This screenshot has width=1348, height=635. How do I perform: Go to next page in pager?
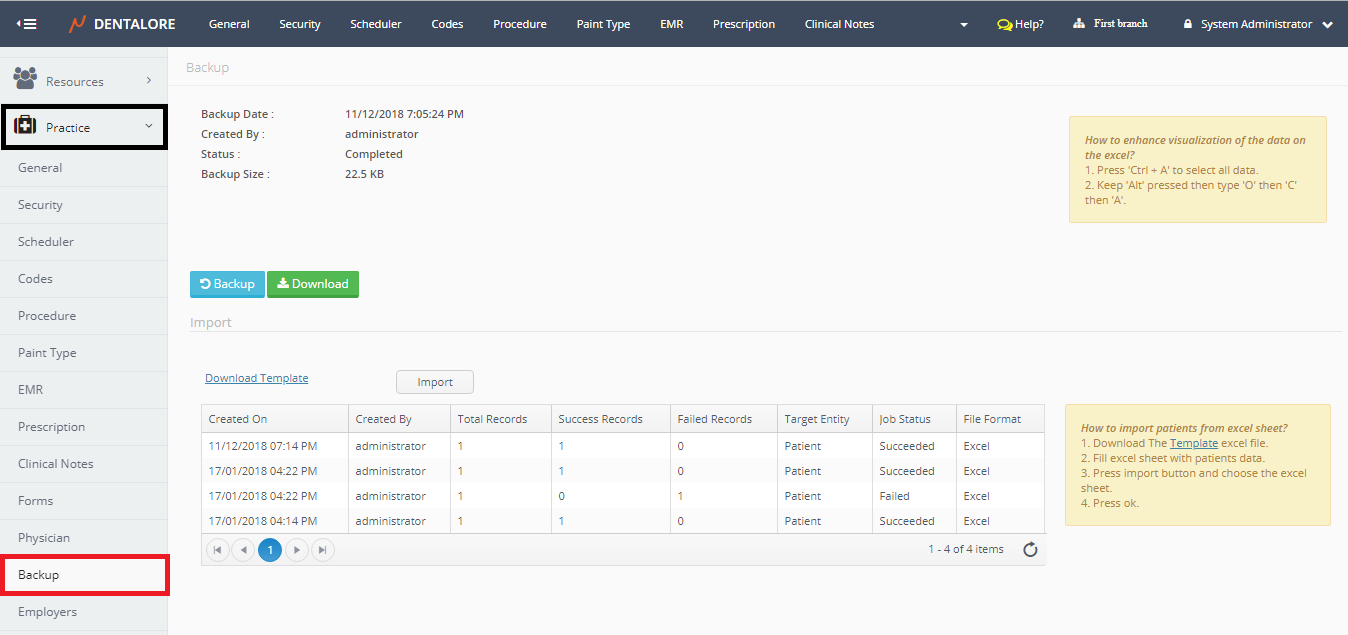pos(296,549)
